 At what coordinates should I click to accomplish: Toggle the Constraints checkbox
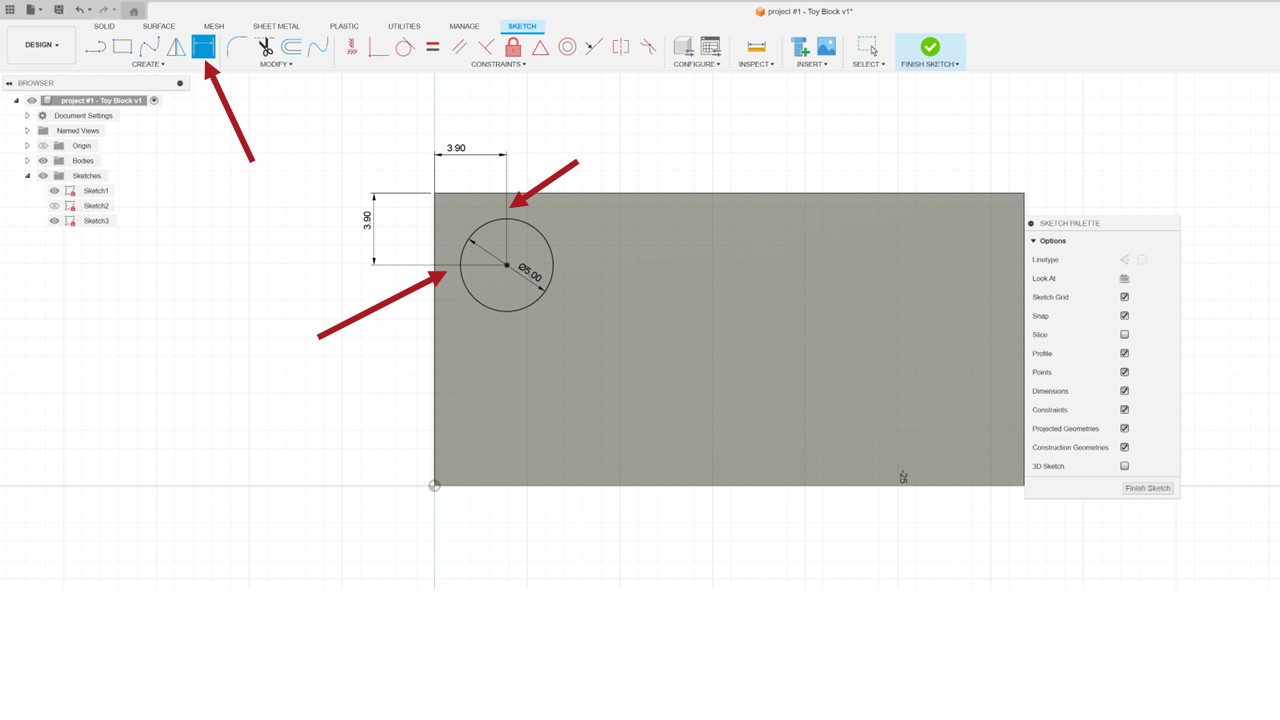tap(1125, 410)
